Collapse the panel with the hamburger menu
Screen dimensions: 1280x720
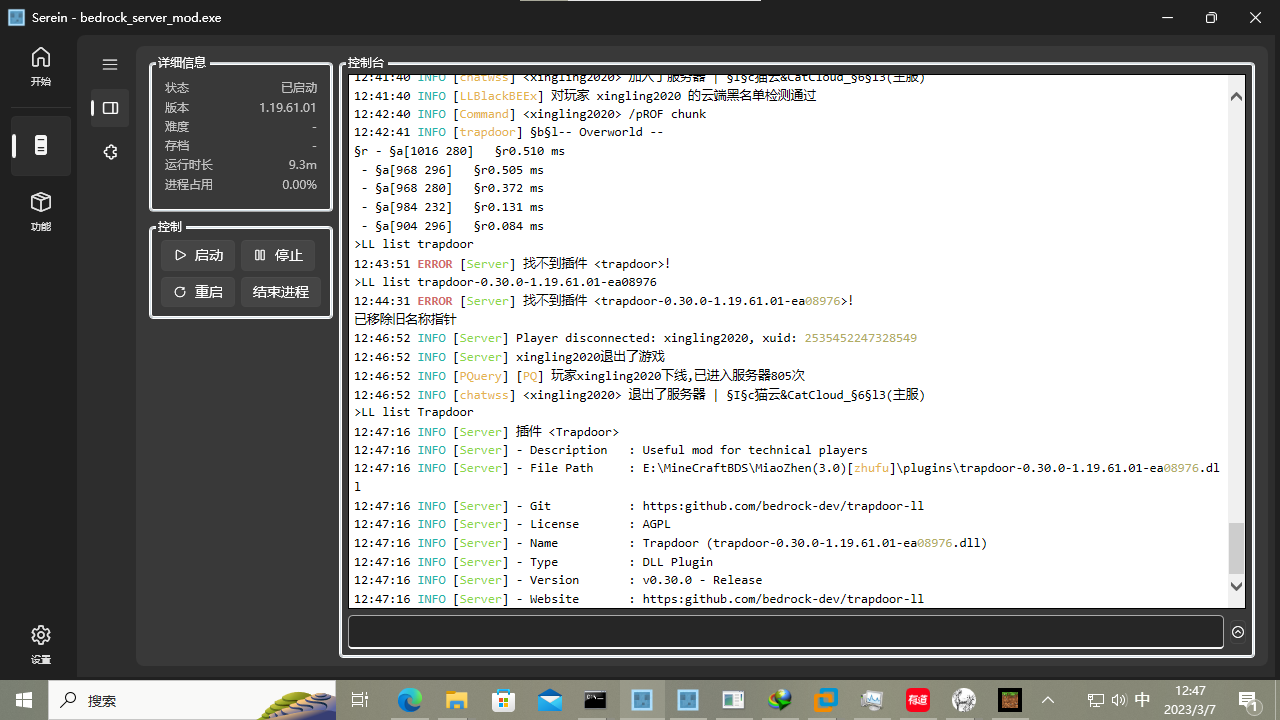110,63
